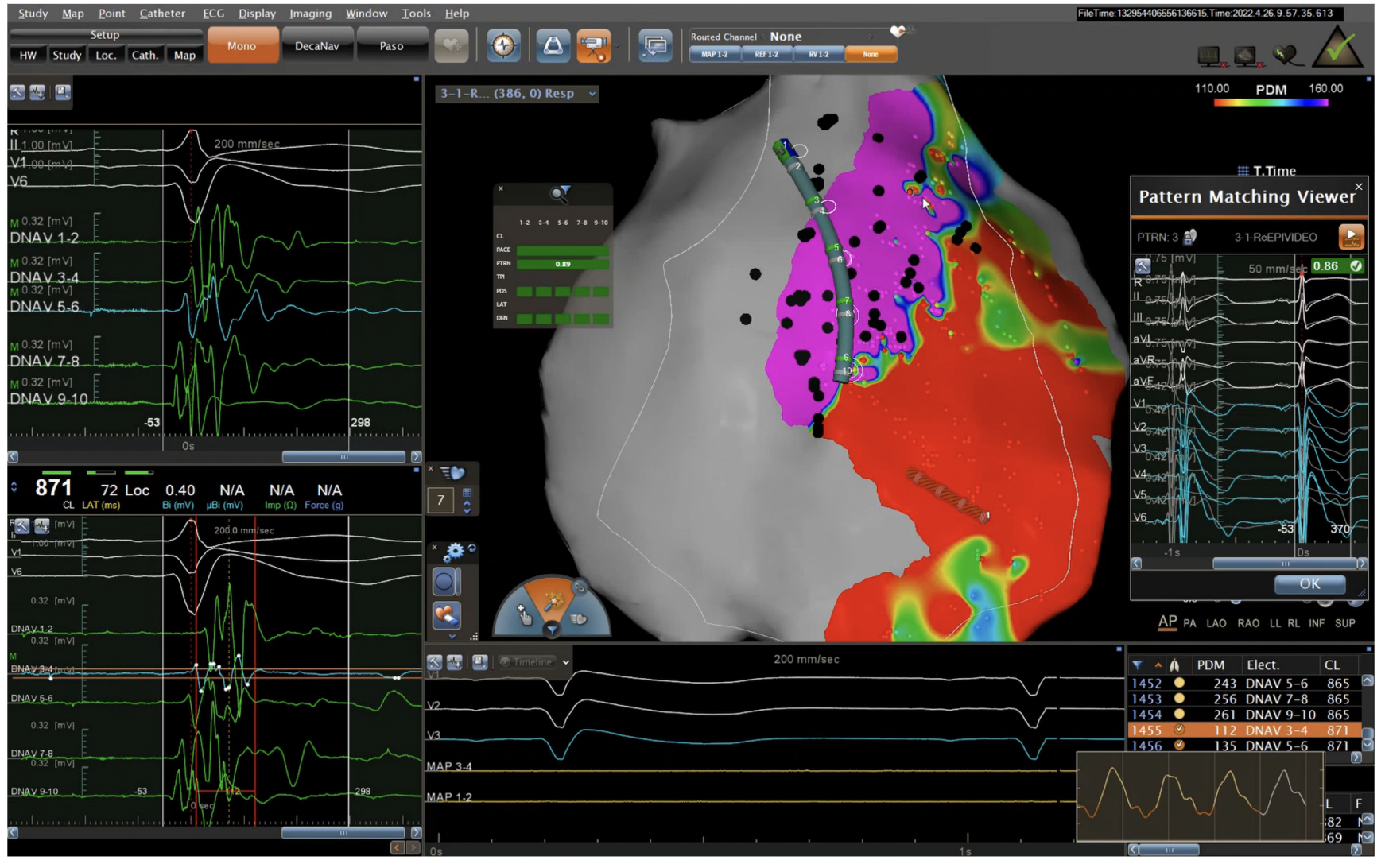
Task: Open the 3-1-R Resp map dropdown
Action: [592, 94]
